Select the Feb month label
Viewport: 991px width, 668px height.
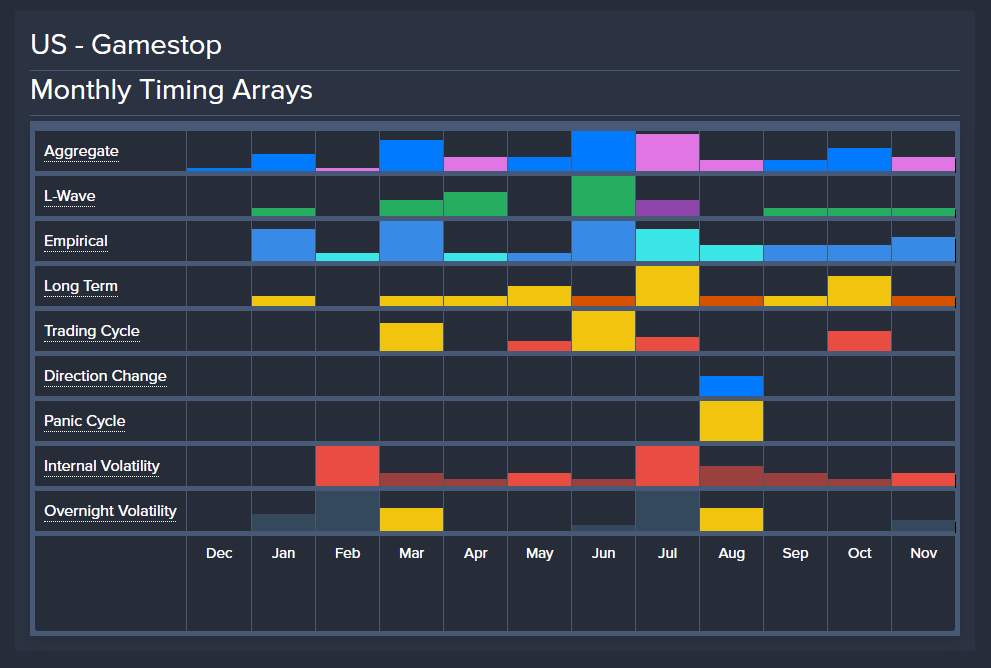pos(348,553)
